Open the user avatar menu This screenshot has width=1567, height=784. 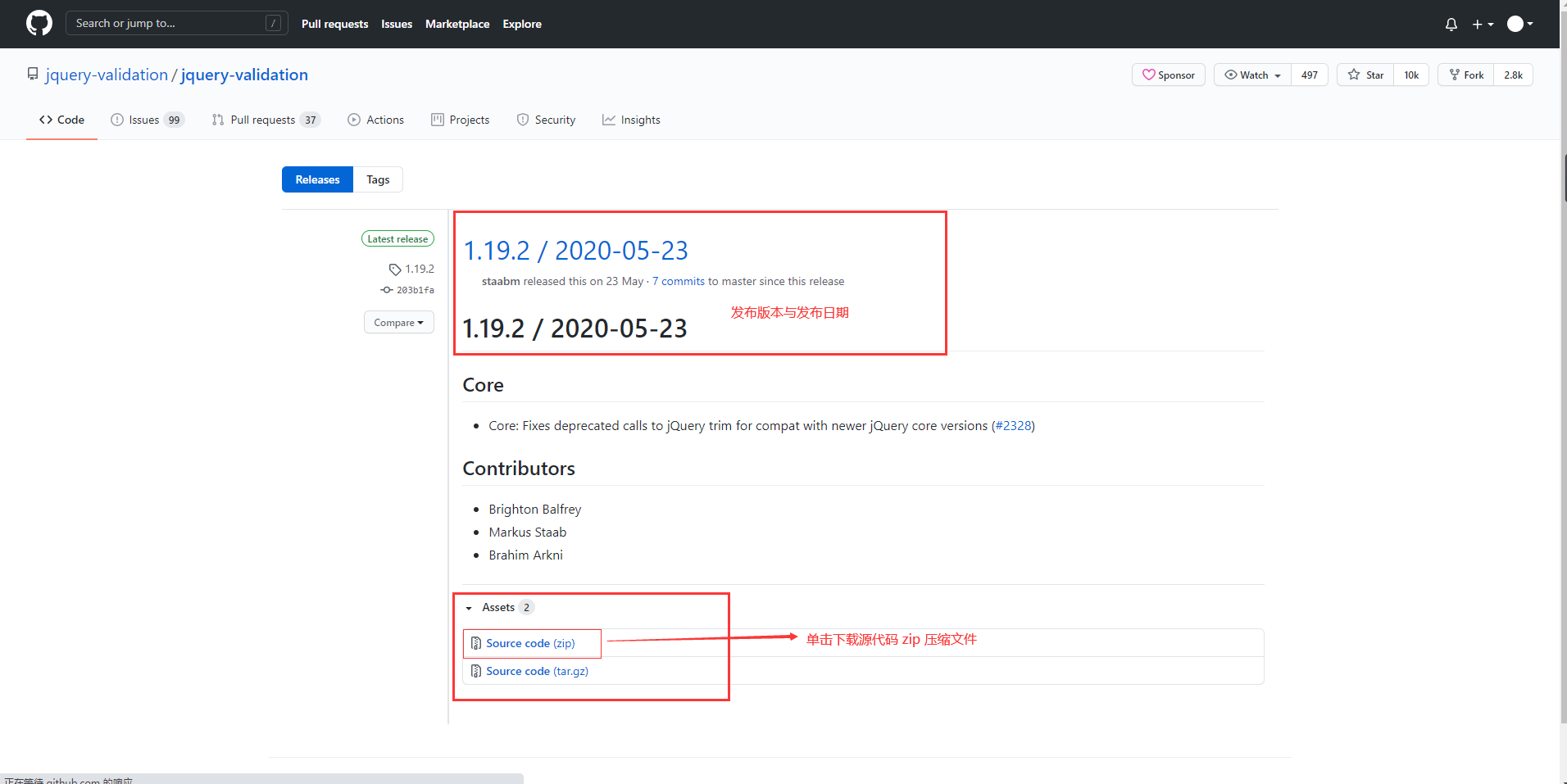click(x=1520, y=24)
